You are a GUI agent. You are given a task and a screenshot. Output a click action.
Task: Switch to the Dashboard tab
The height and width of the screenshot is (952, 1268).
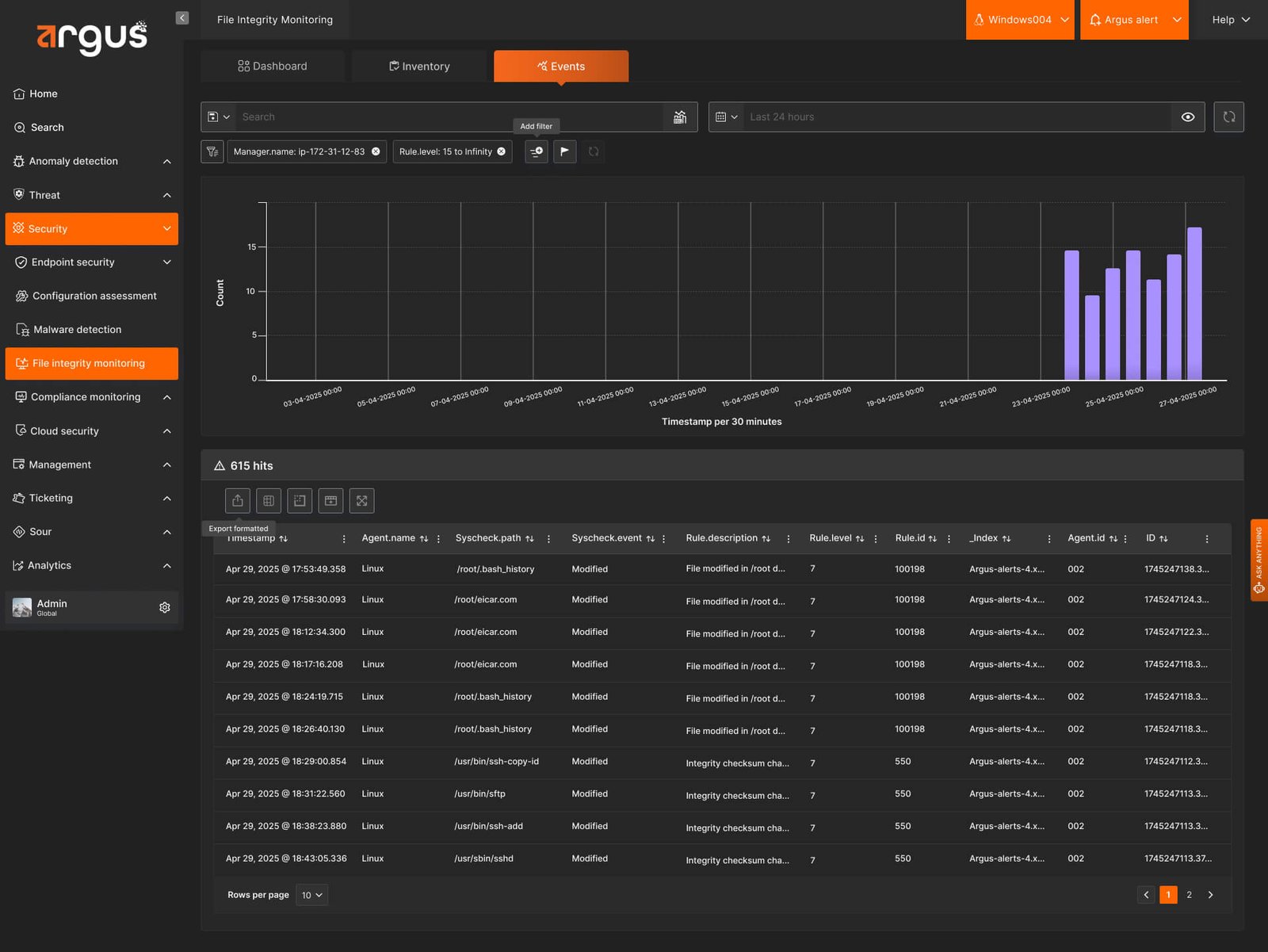point(272,67)
